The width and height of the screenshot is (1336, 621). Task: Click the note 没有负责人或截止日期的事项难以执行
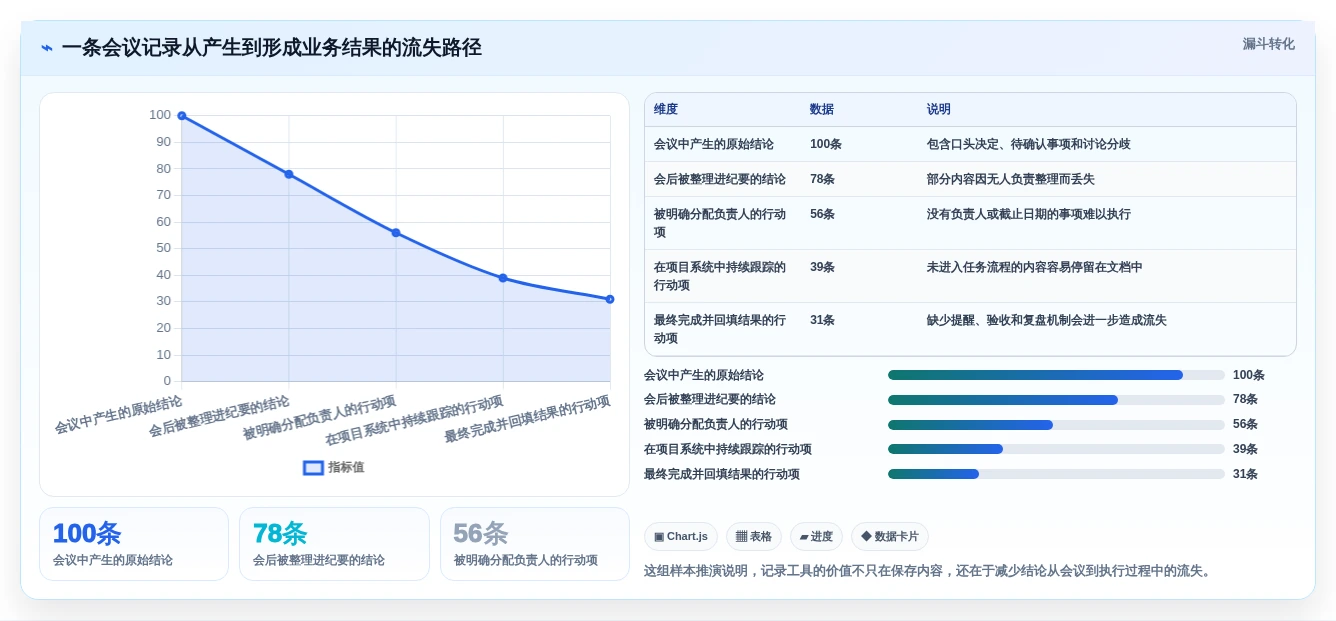pyautogui.click(x=1029, y=214)
